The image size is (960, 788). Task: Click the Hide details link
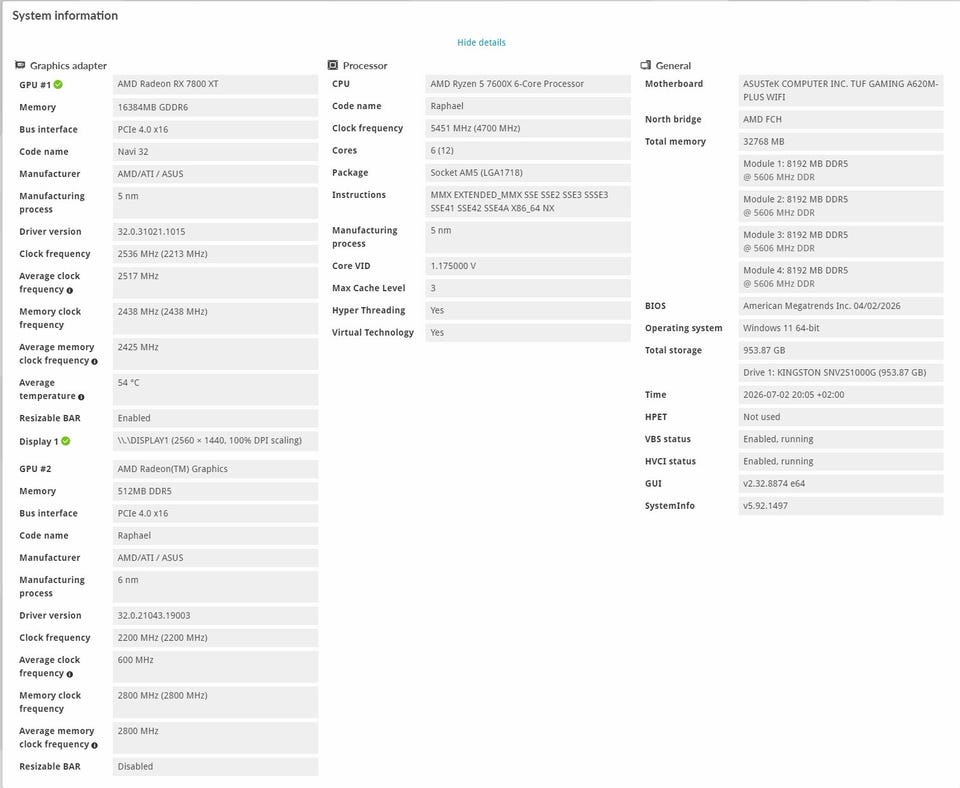point(481,42)
